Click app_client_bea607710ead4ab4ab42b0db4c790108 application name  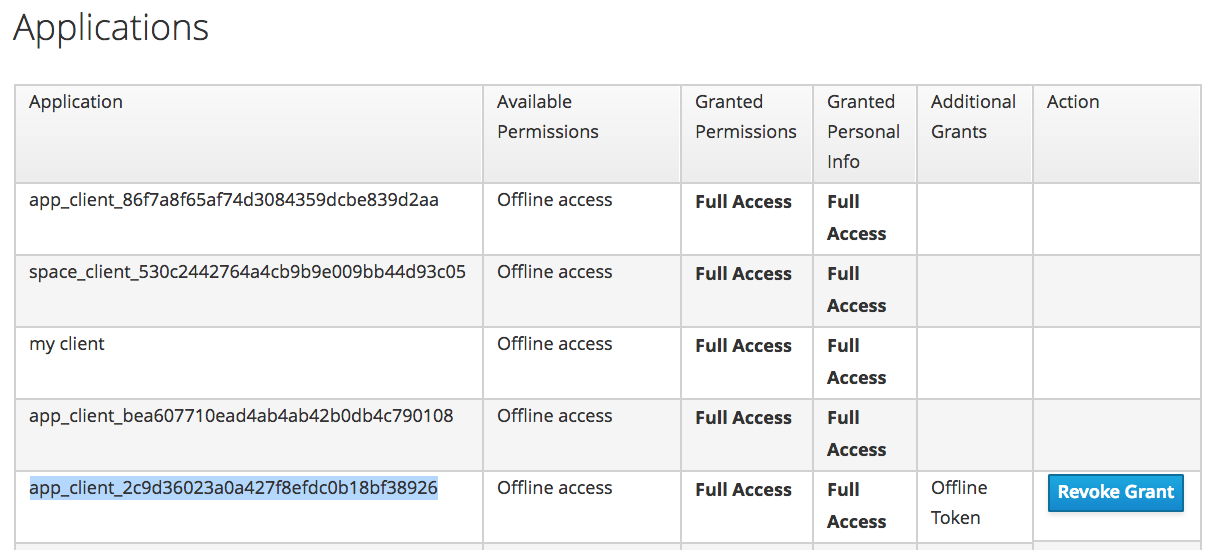point(241,416)
